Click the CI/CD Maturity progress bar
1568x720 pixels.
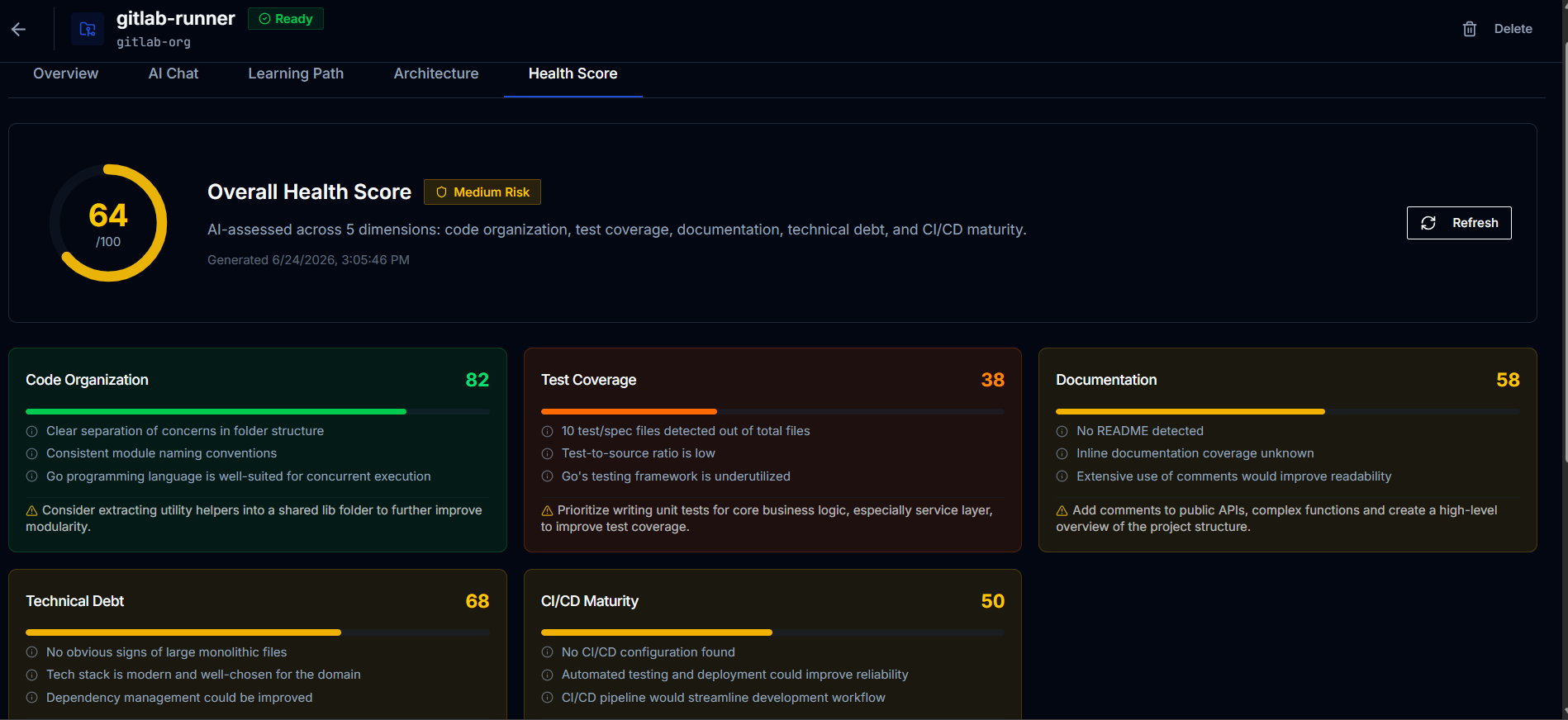click(772, 632)
